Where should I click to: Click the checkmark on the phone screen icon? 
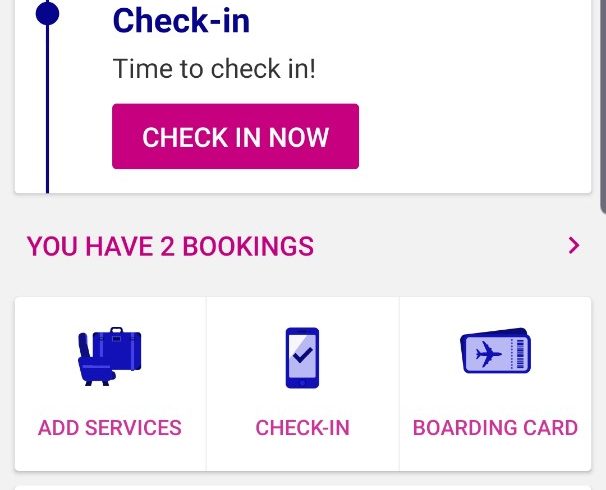(303, 355)
